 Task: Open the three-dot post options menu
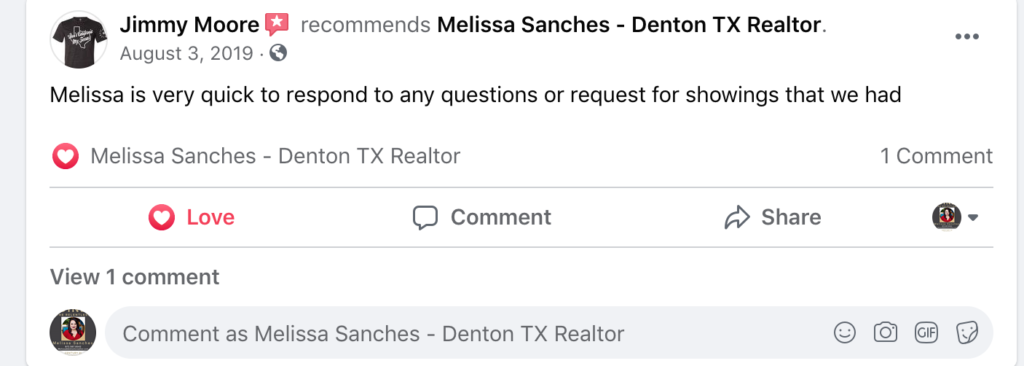point(967,37)
